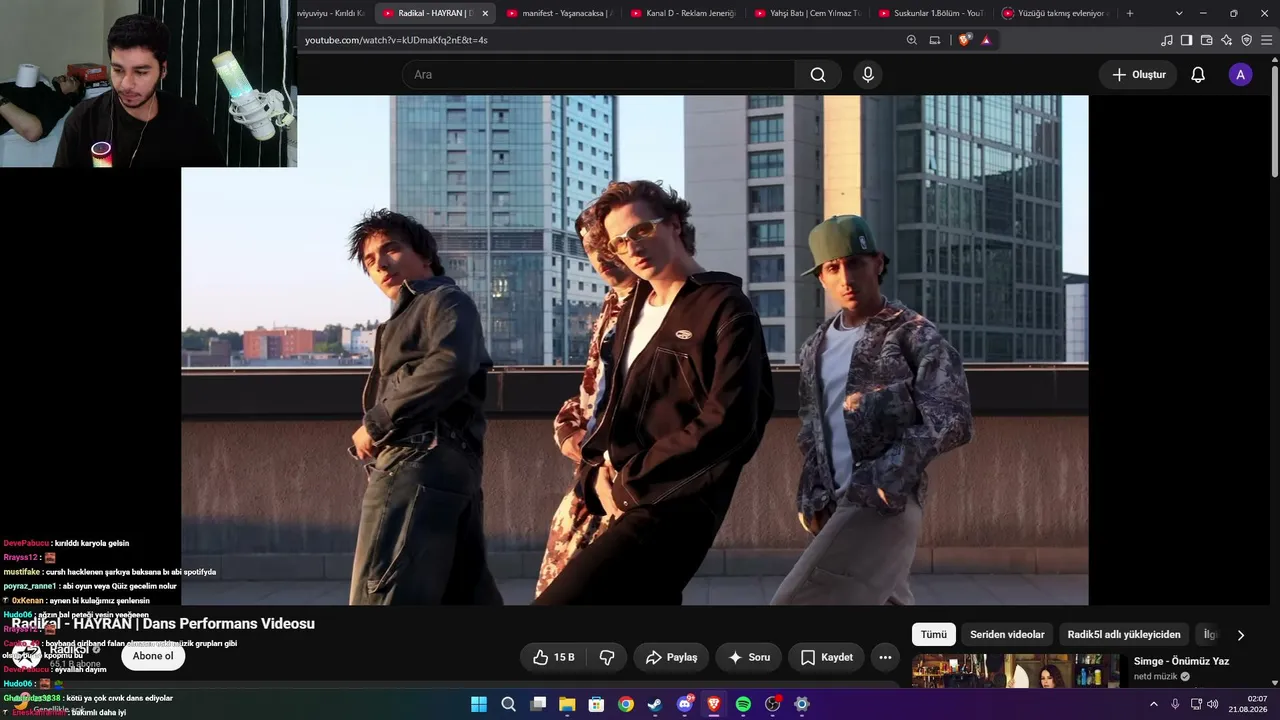1280x720 pixels.
Task: Open Leo AI sparkle icon in toolbar
Action: pyautogui.click(x=1227, y=40)
